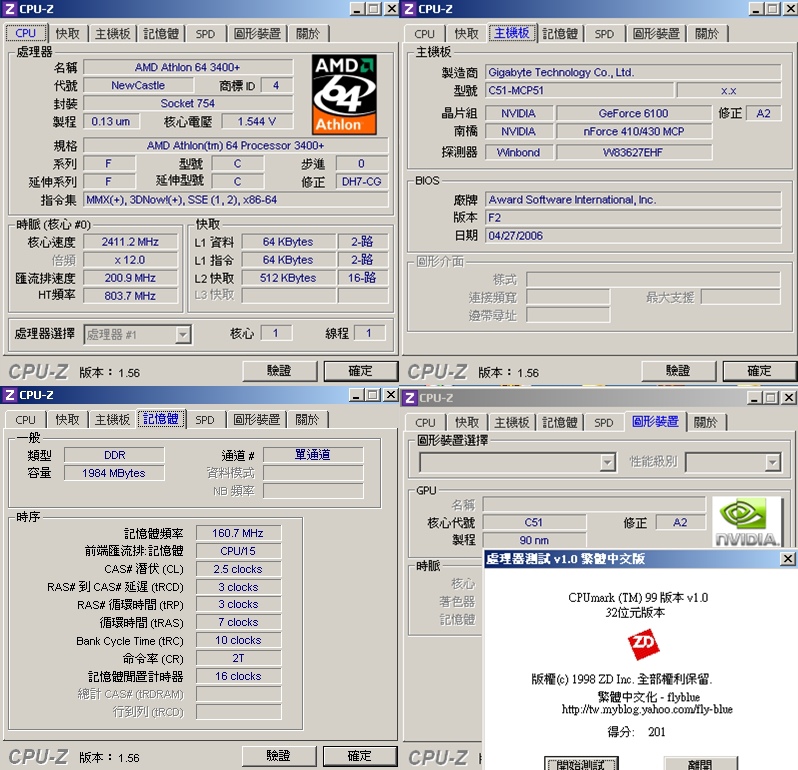The width and height of the screenshot is (798, 770).
Task: Click the 04/27/2006 BIOS date field
Action: [x=633, y=236]
